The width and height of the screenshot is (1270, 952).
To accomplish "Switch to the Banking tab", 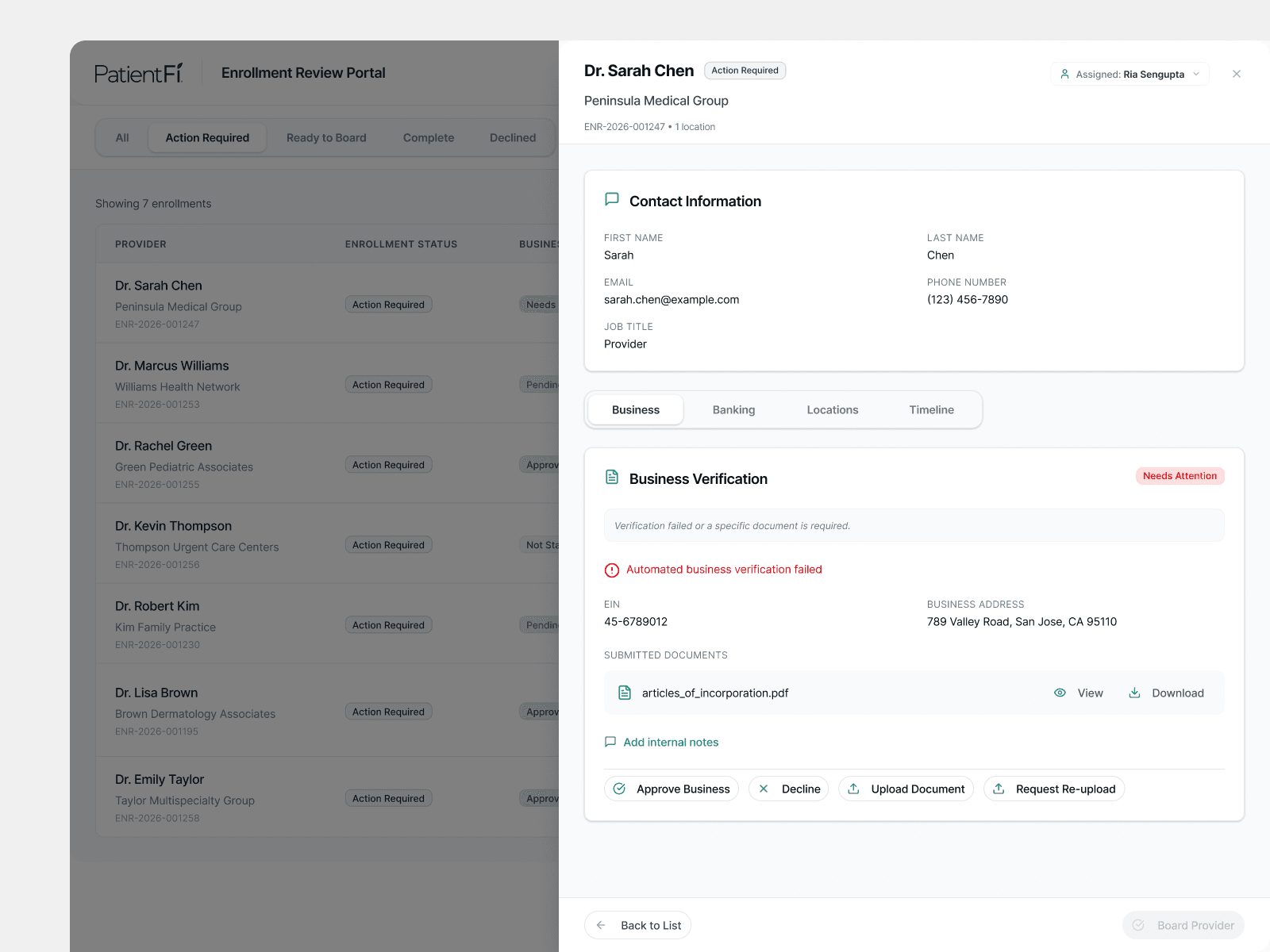I will coord(733,409).
